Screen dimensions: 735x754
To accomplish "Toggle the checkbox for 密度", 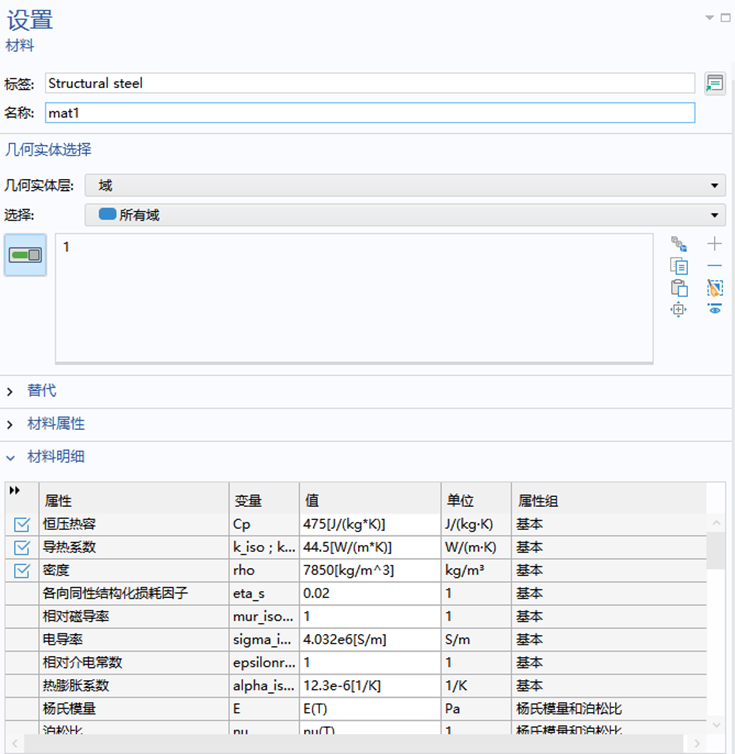I will 22,570.
